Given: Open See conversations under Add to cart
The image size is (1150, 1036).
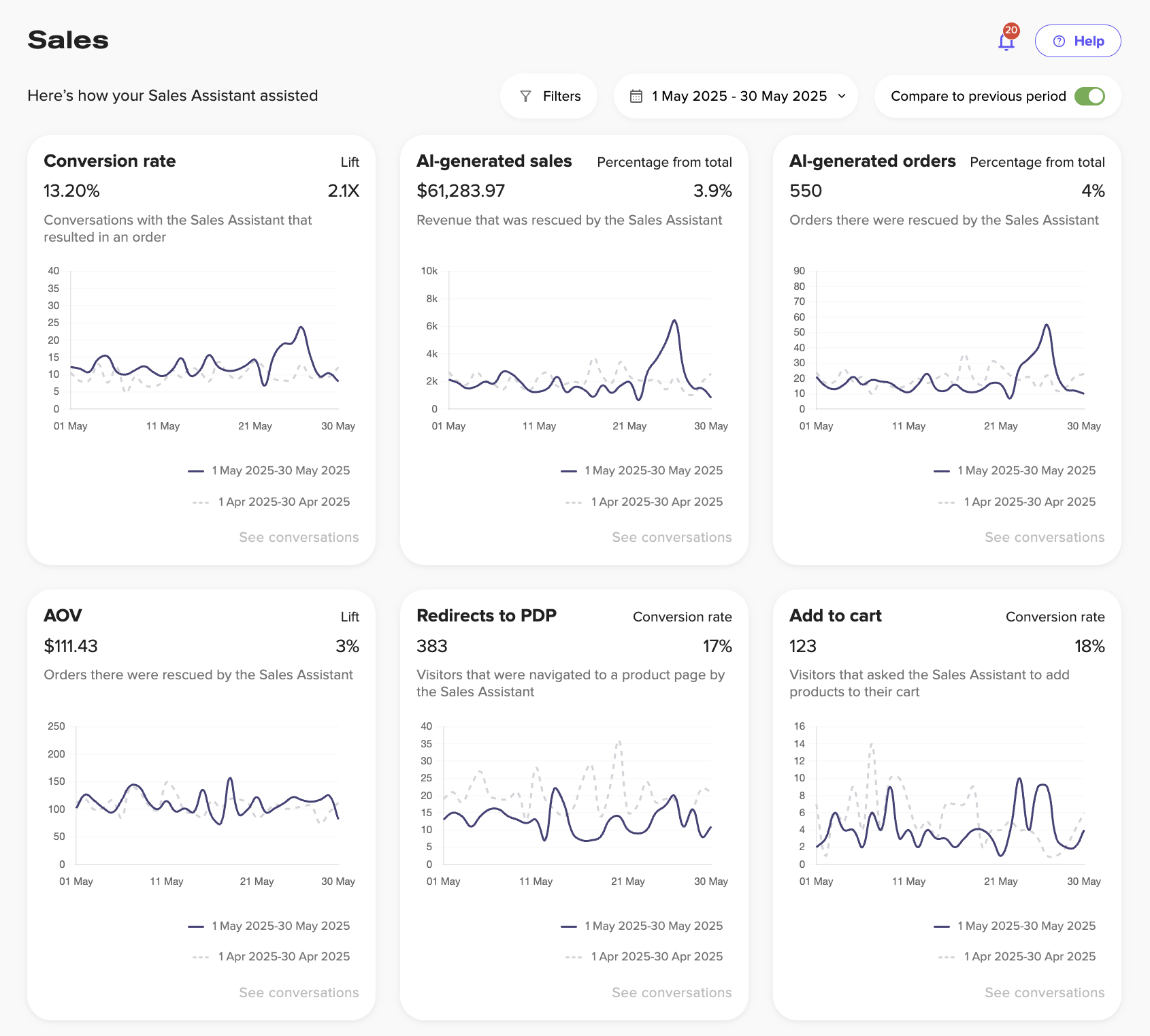Looking at the screenshot, I should (1045, 992).
